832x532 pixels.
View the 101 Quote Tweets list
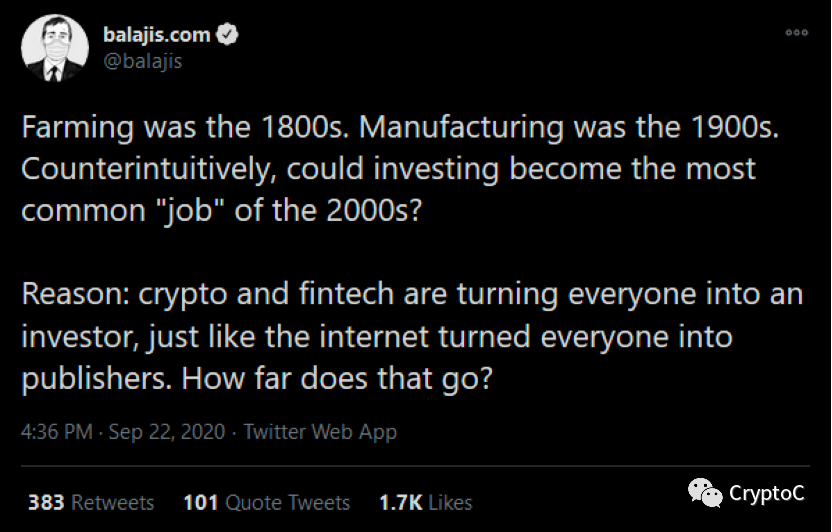[266, 501]
